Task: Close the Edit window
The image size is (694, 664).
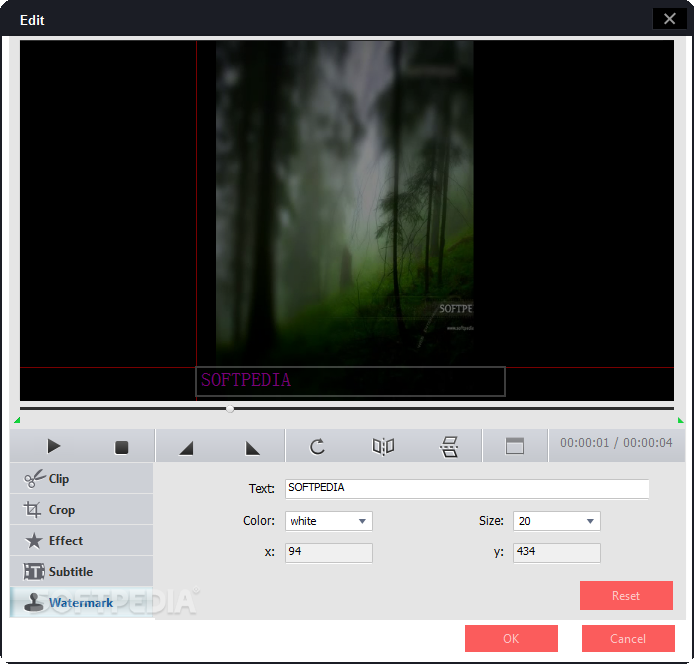Action: pos(669,19)
